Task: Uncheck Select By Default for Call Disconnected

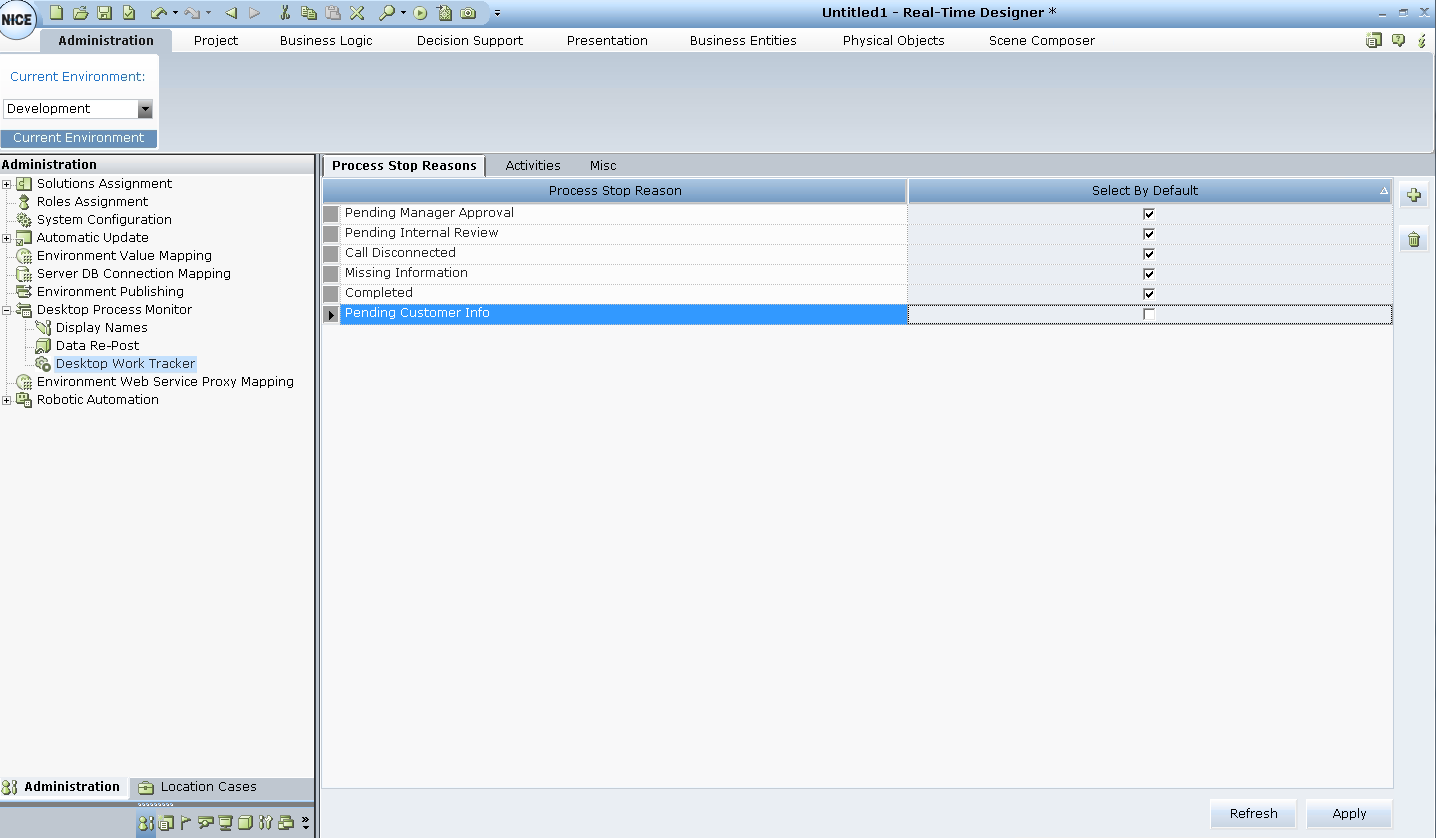Action: pyautogui.click(x=1149, y=254)
